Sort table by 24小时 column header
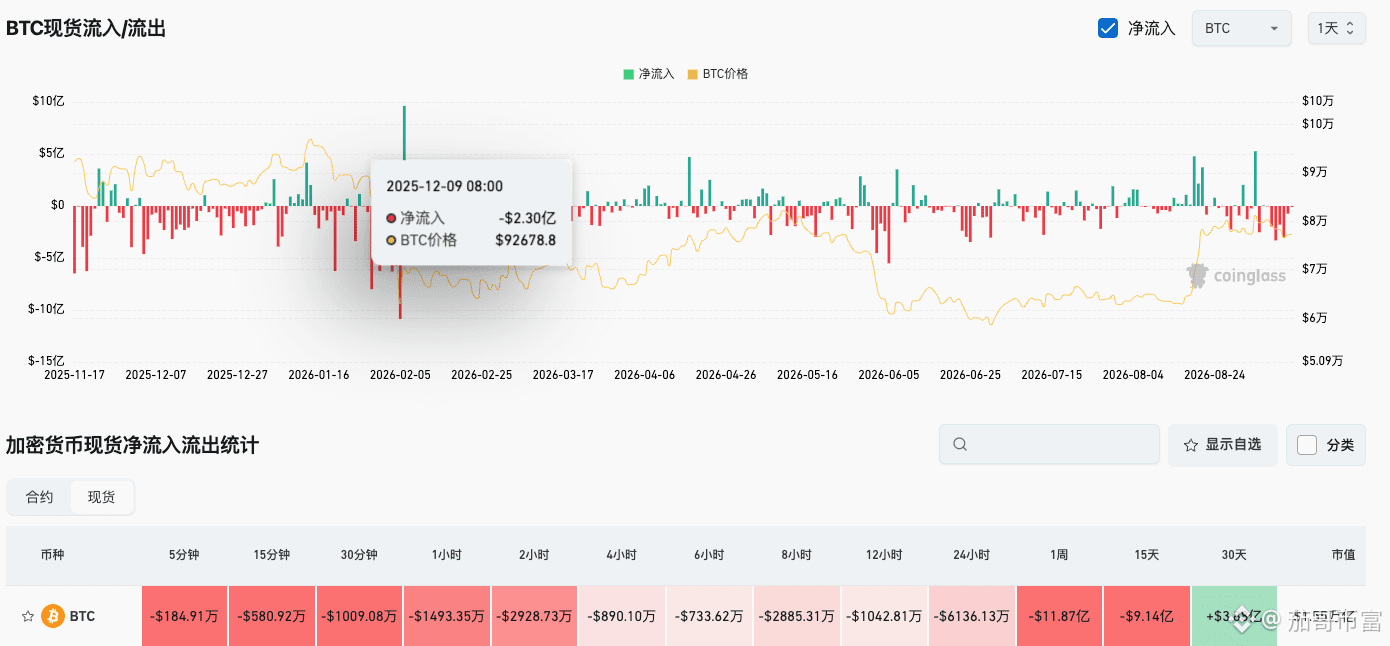1390x646 pixels. click(970, 555)
